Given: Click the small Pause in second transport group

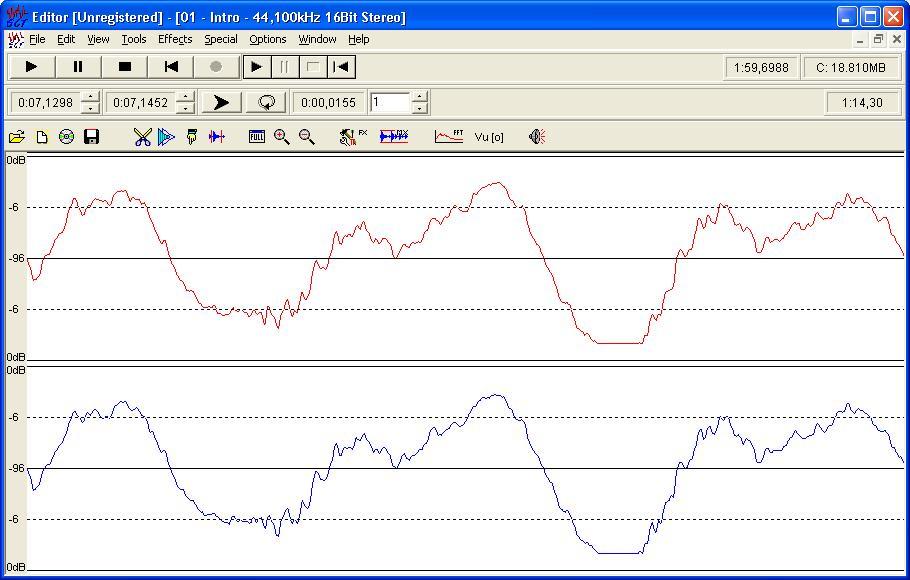Looking at the screenshot, I should point(284,67).
